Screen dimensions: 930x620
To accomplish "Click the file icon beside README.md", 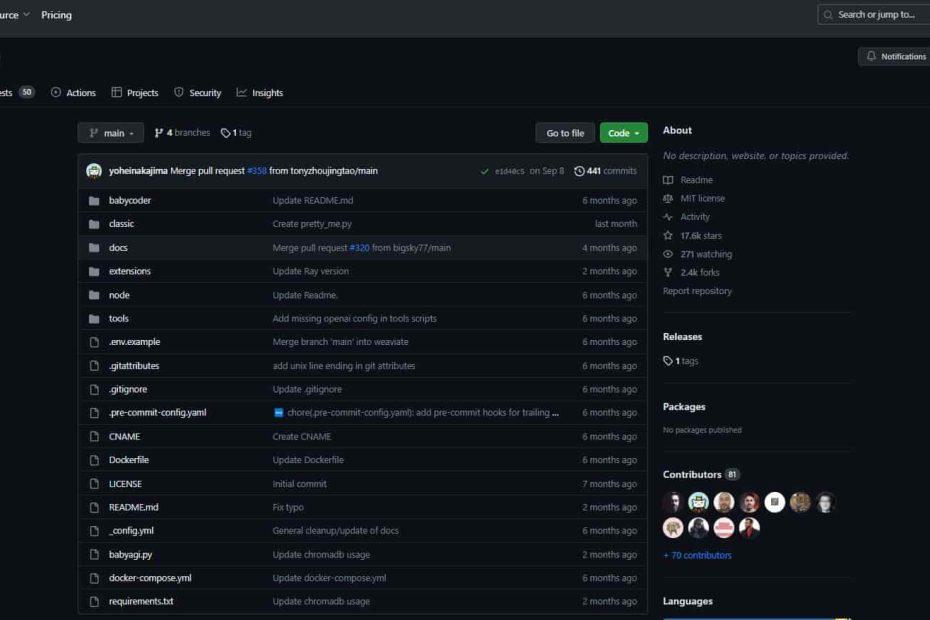I will click(x=94, y=507).
